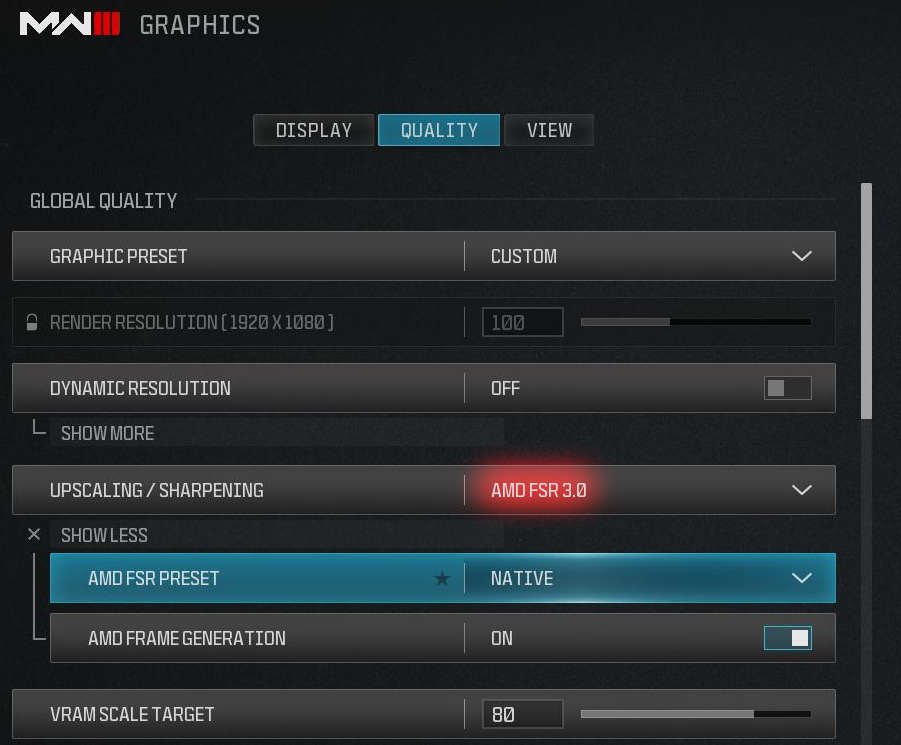Screen dimensions: 901x745
Task: Disable the AMD Frame Generation switch
Action: coord(787,638)
